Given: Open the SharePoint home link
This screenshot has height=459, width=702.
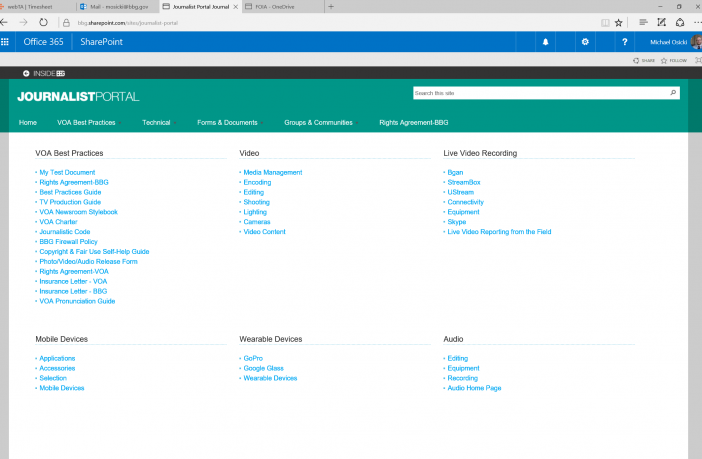Looking at the screenshot, I should (101, 42).
